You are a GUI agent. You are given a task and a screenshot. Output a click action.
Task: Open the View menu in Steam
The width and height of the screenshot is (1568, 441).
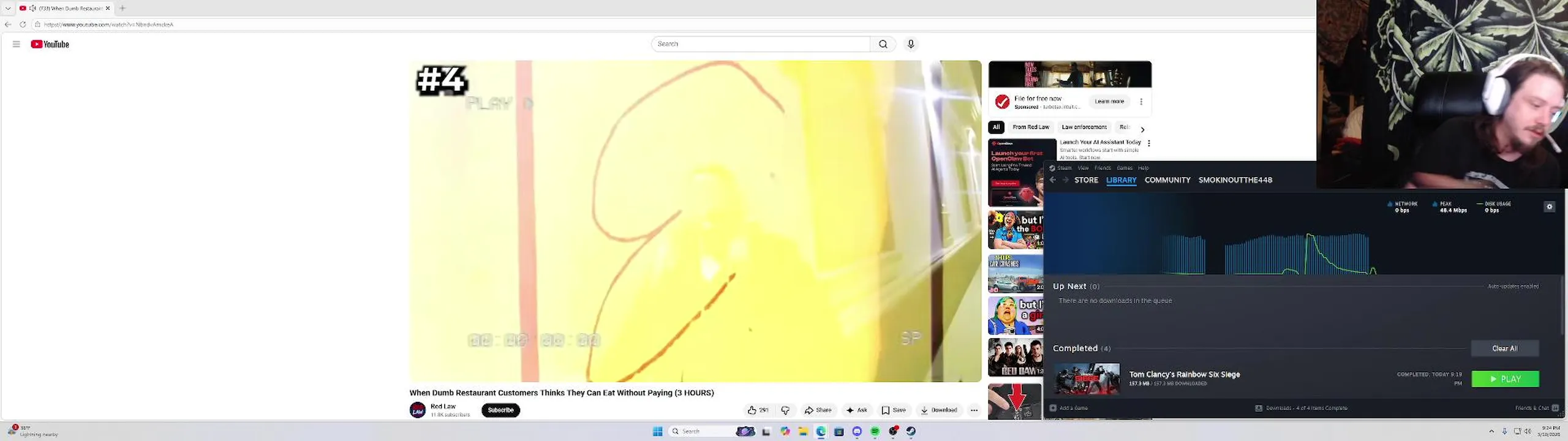point(1083,168)
